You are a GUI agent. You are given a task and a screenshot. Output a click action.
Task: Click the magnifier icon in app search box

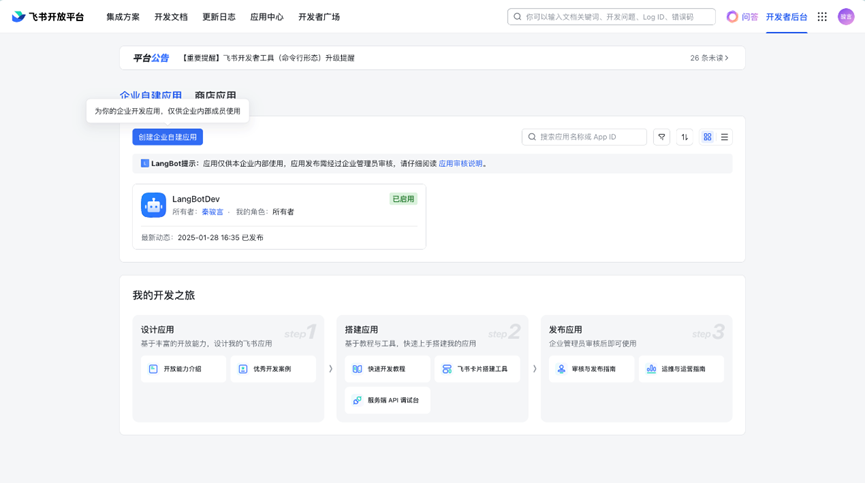(532, 137)
